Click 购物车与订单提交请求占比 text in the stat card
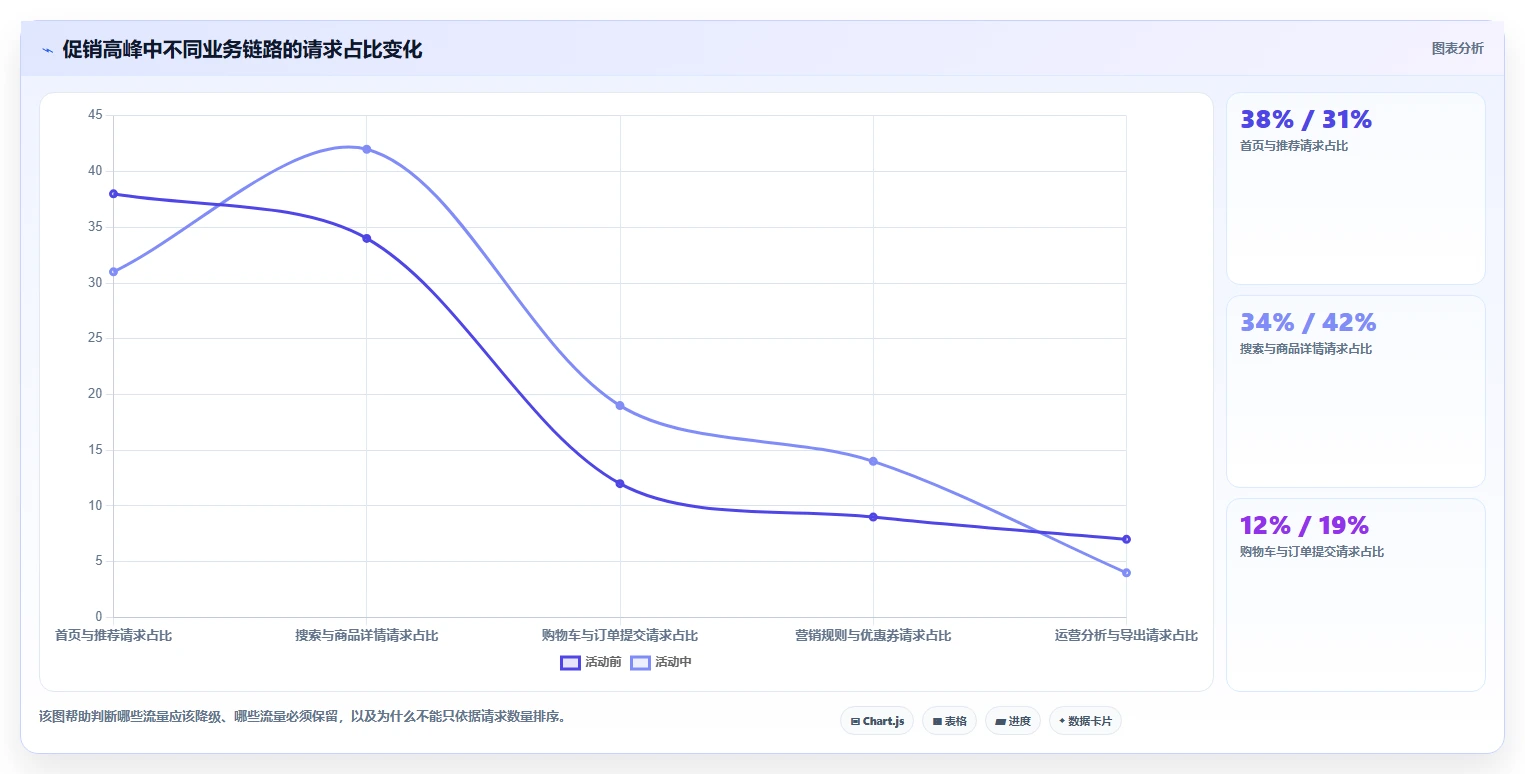The height and width of the screenshot is (774, 1525). [x=1312, y=552]
